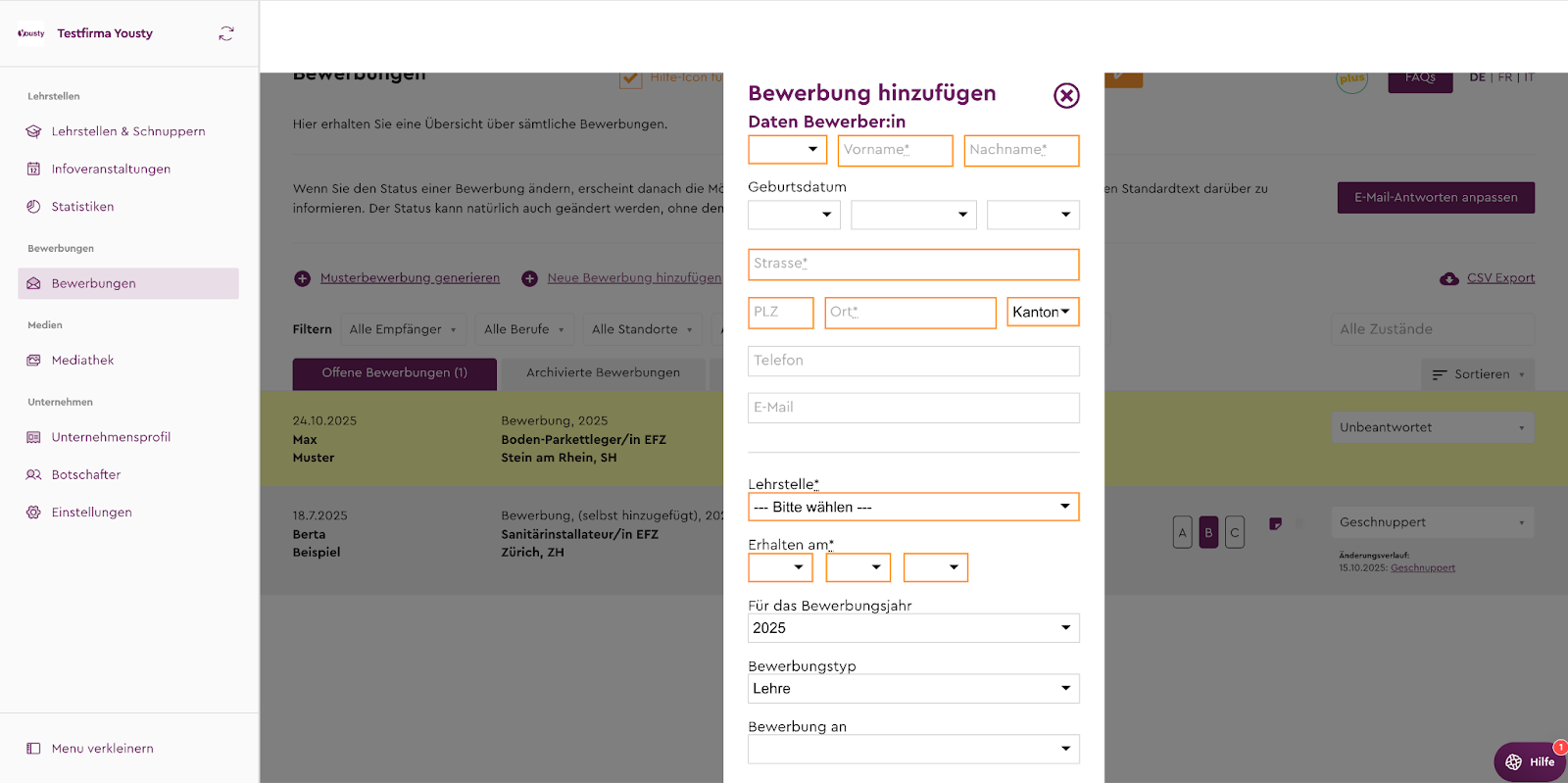The width and height of the screenshot is (1568, 783).
Task: Open the Bewerbungstyp dropdown showing Lehre
Action: point(912,689)
